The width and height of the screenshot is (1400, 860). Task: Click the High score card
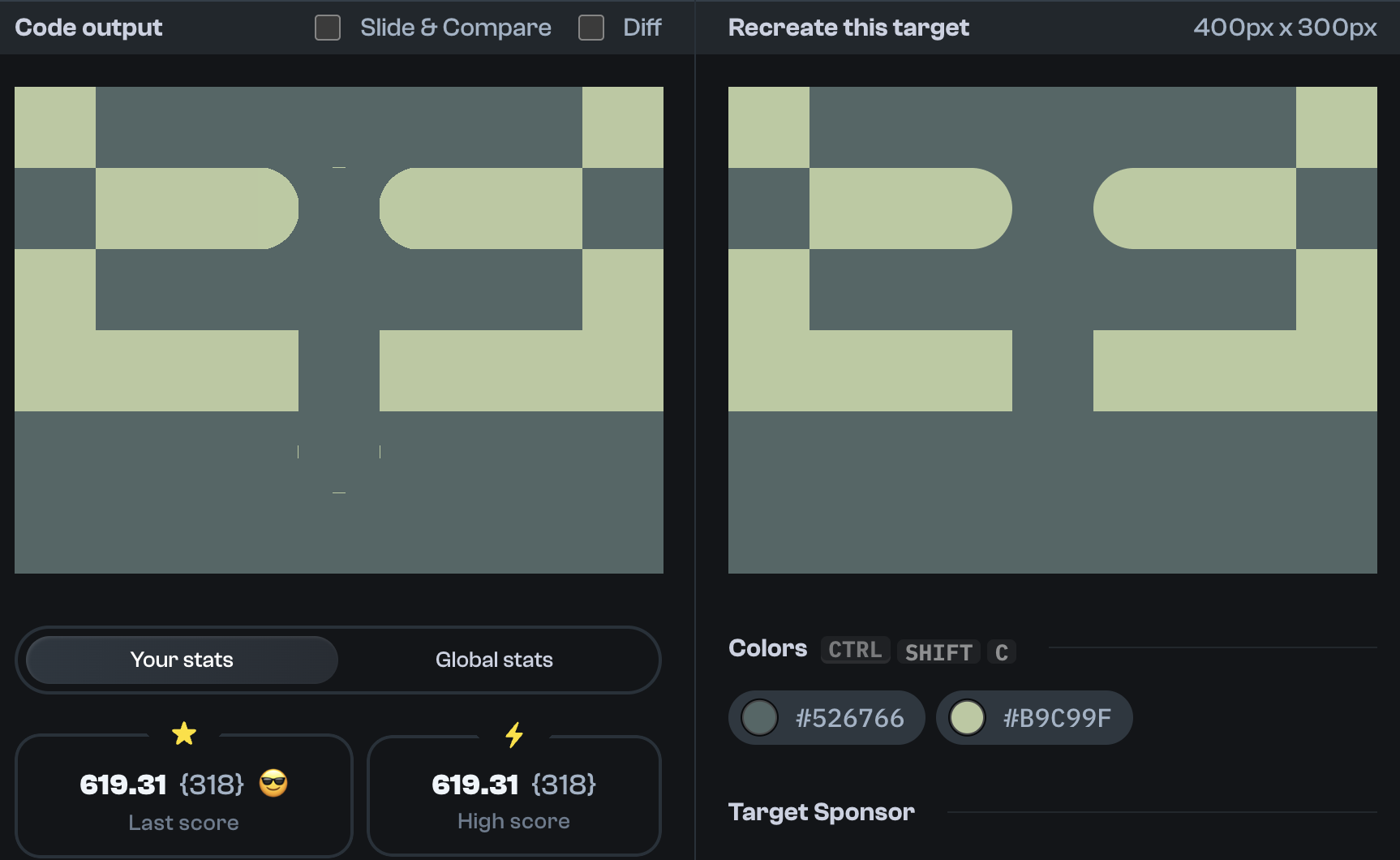point(513,796)
